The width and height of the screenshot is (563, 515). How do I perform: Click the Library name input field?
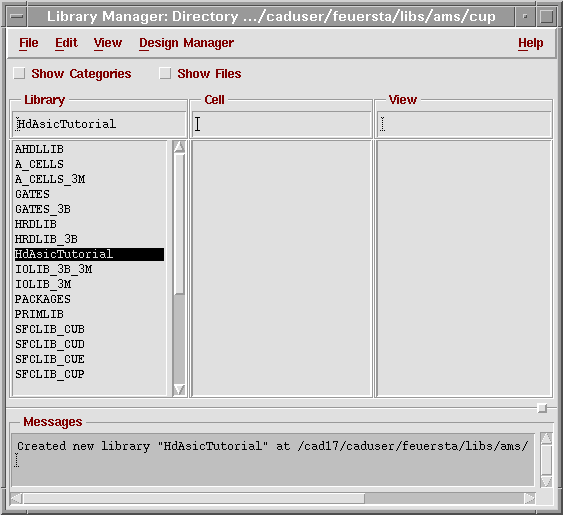pos(99,124)
